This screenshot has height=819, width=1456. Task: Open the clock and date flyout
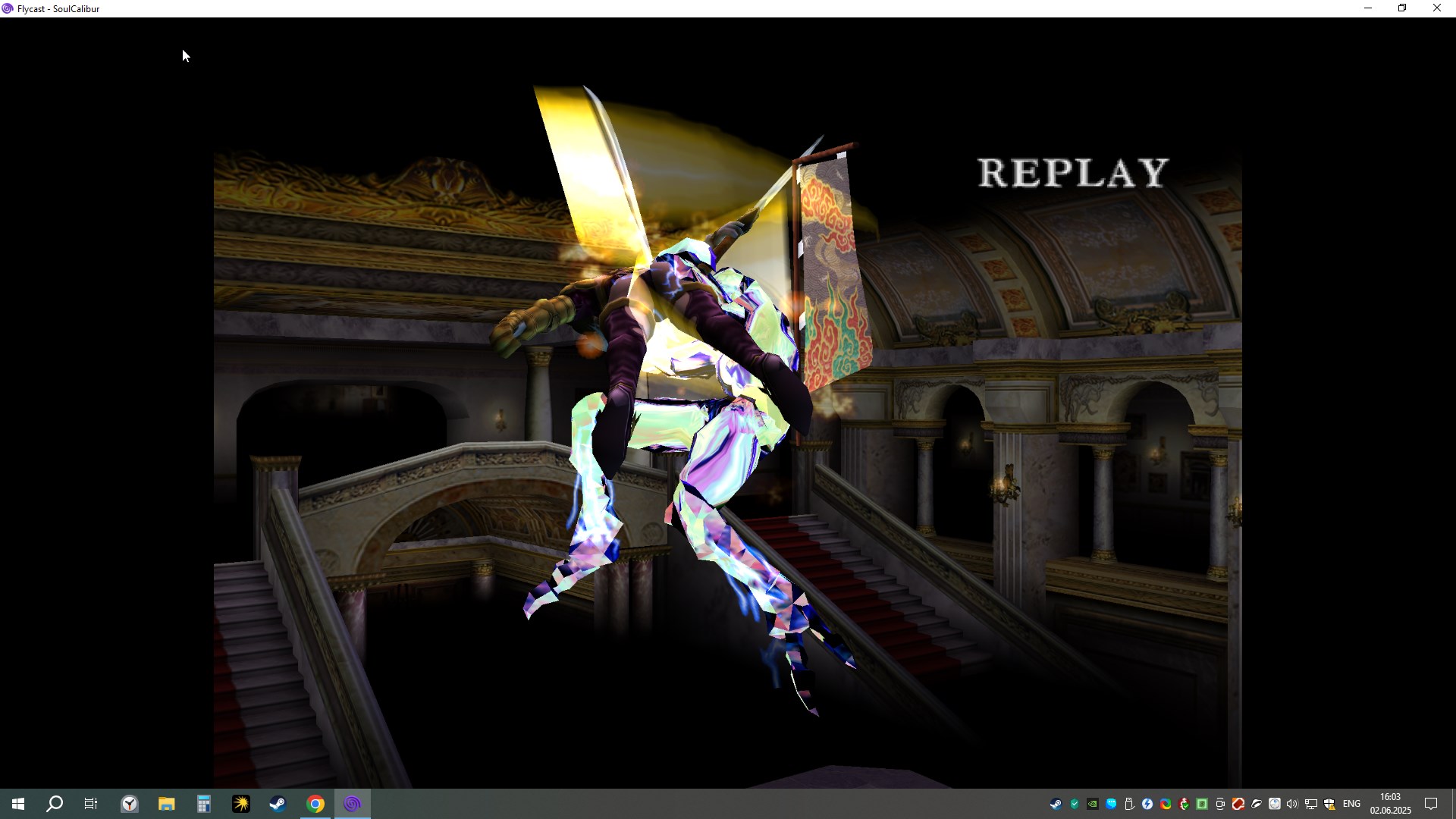coord(1390,804)
